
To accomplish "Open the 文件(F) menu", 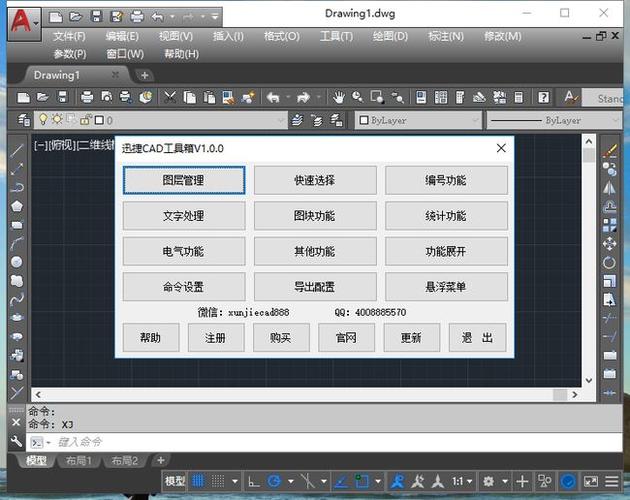I will click(69, 37).
